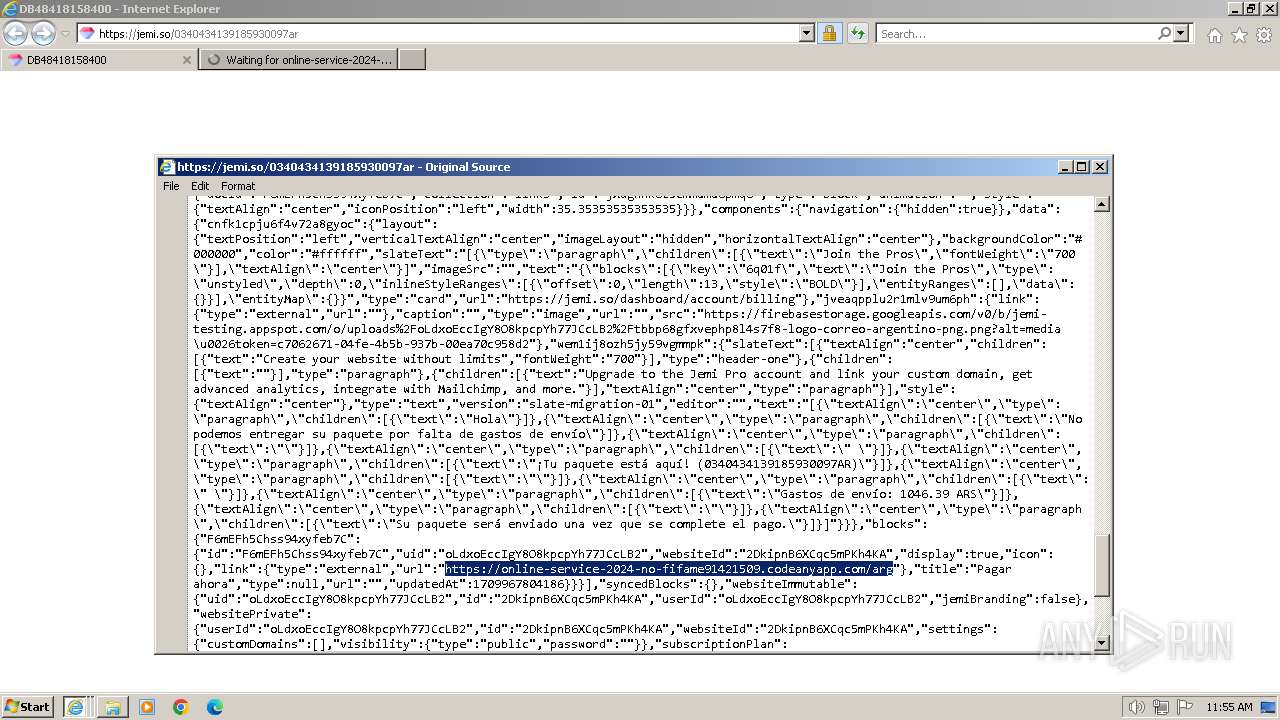Click the browser Back arrow button
Screen dimensions: 1280x720
pos(15,33)
